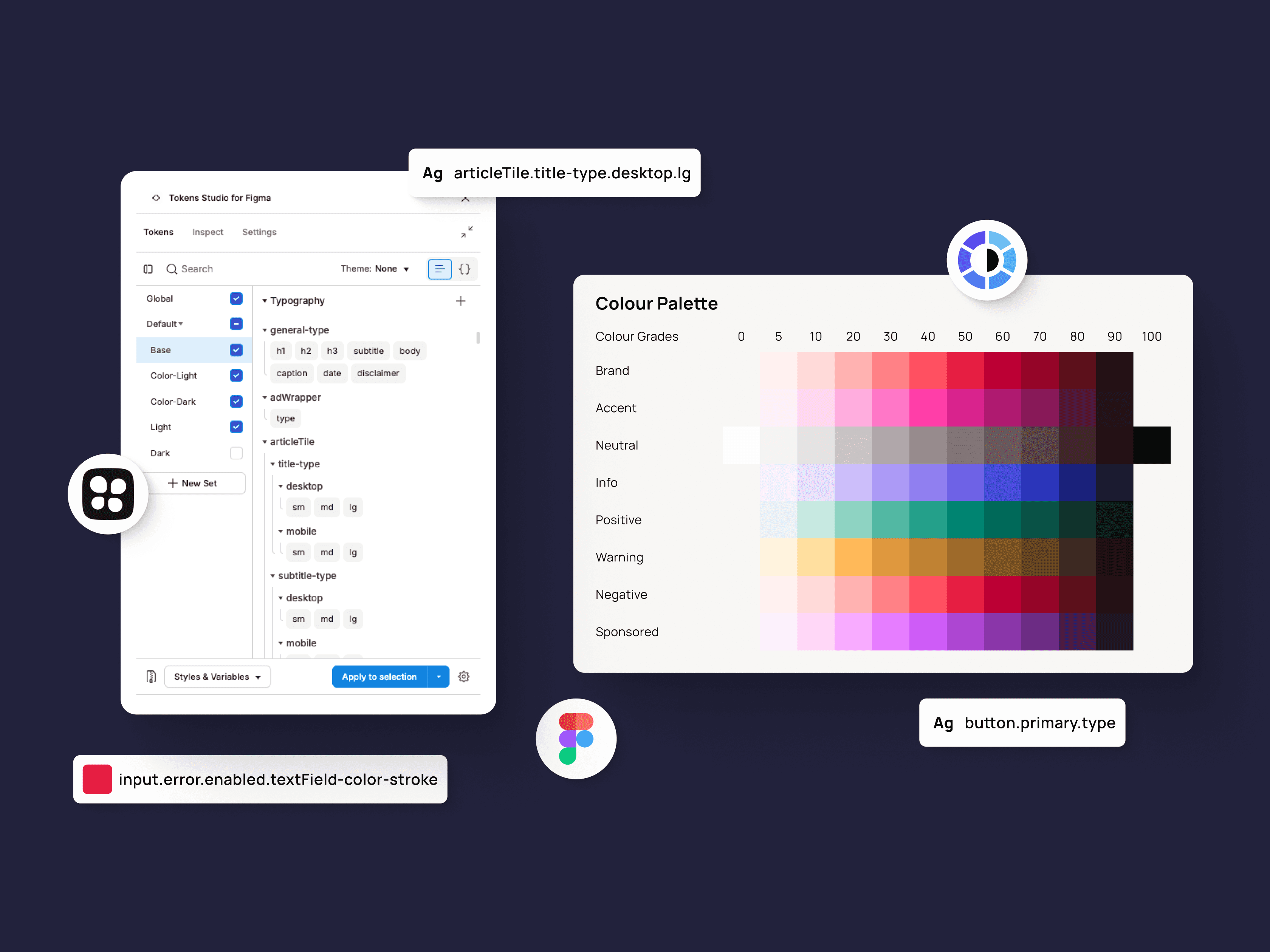Click the Sponsored grade 40 purple swatch
The image size is (1270, 952).
pos(928,632)
